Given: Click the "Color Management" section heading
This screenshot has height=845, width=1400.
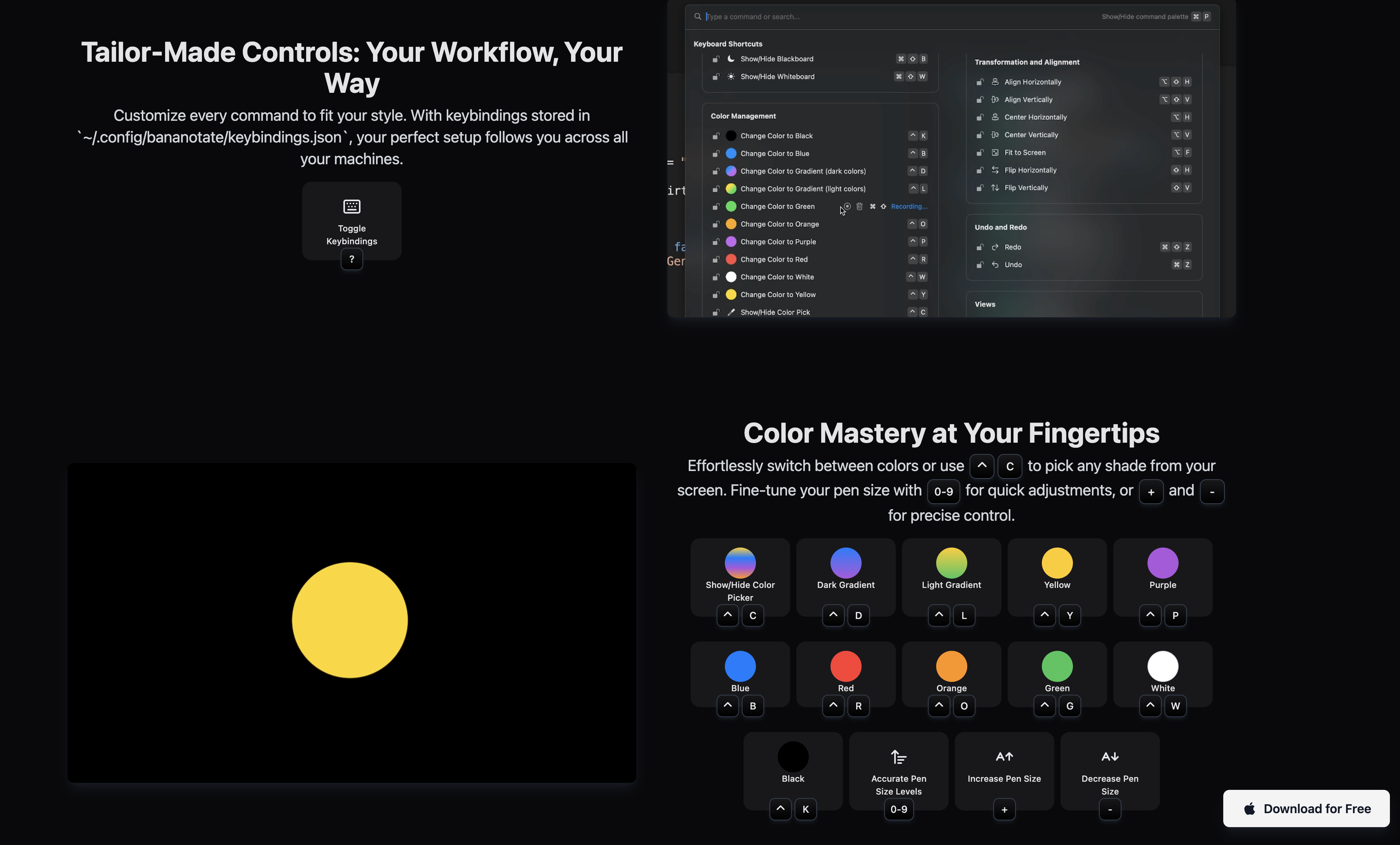Looking at the screenshot, I should [x=743, y=116].
